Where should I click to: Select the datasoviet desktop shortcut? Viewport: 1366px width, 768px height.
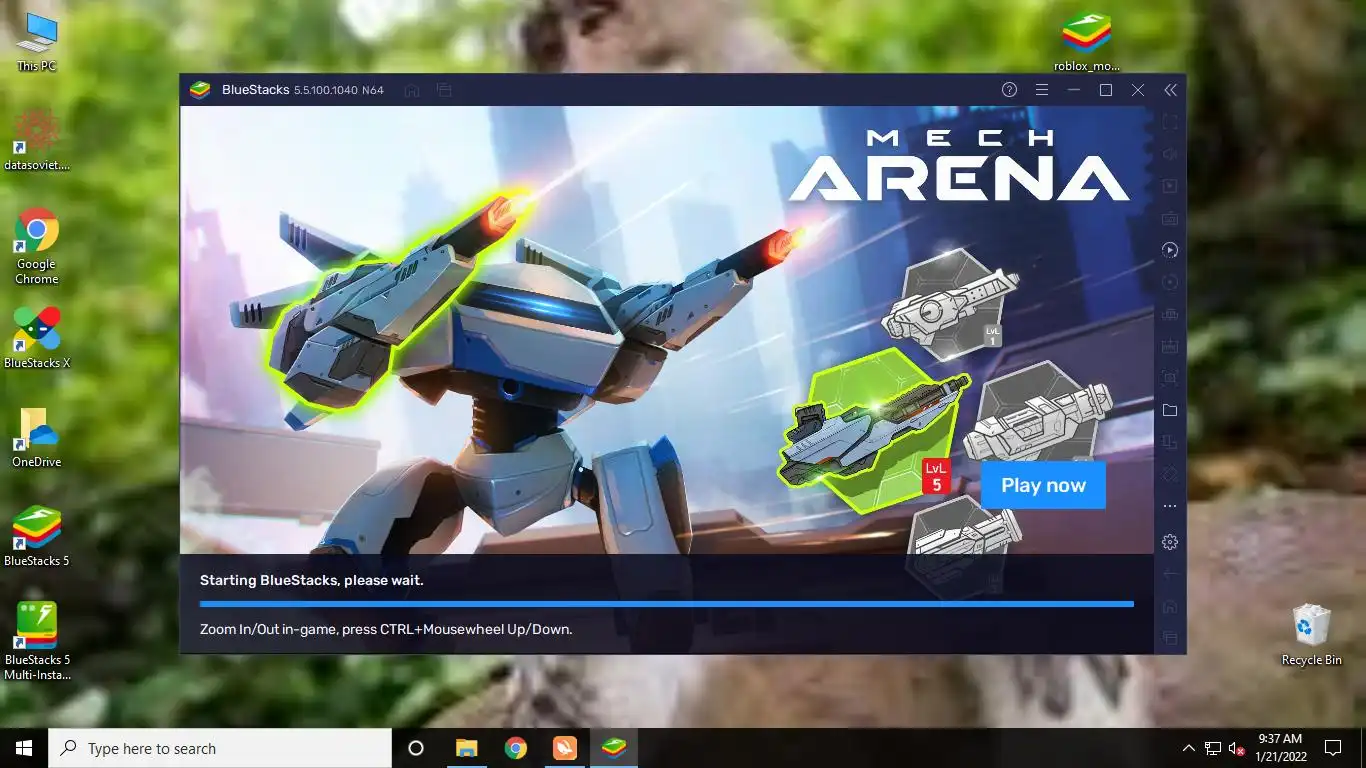(37, 140)
